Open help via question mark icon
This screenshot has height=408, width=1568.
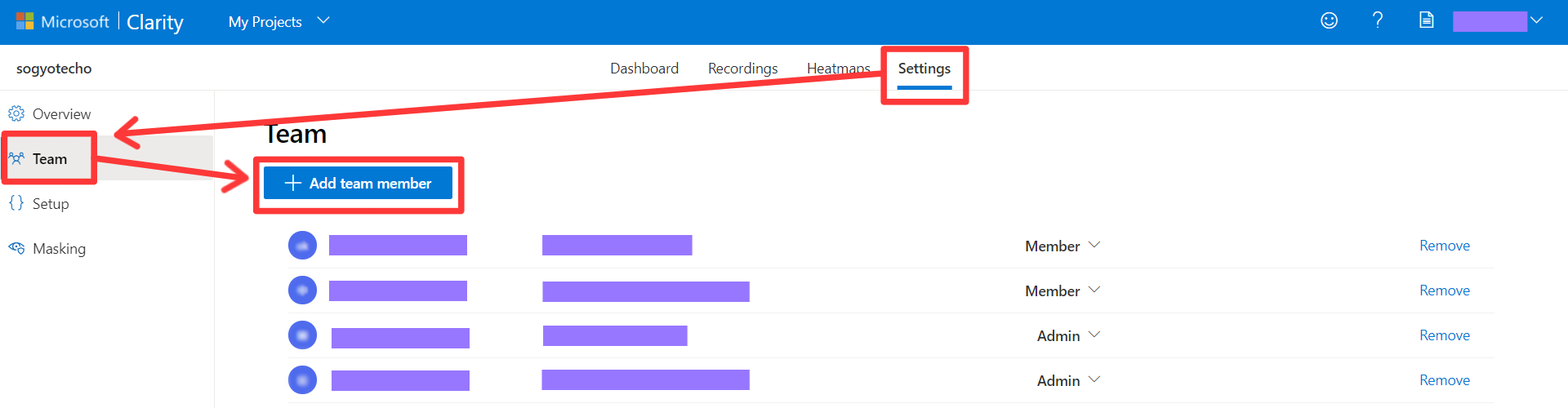tap(1378, 21)
